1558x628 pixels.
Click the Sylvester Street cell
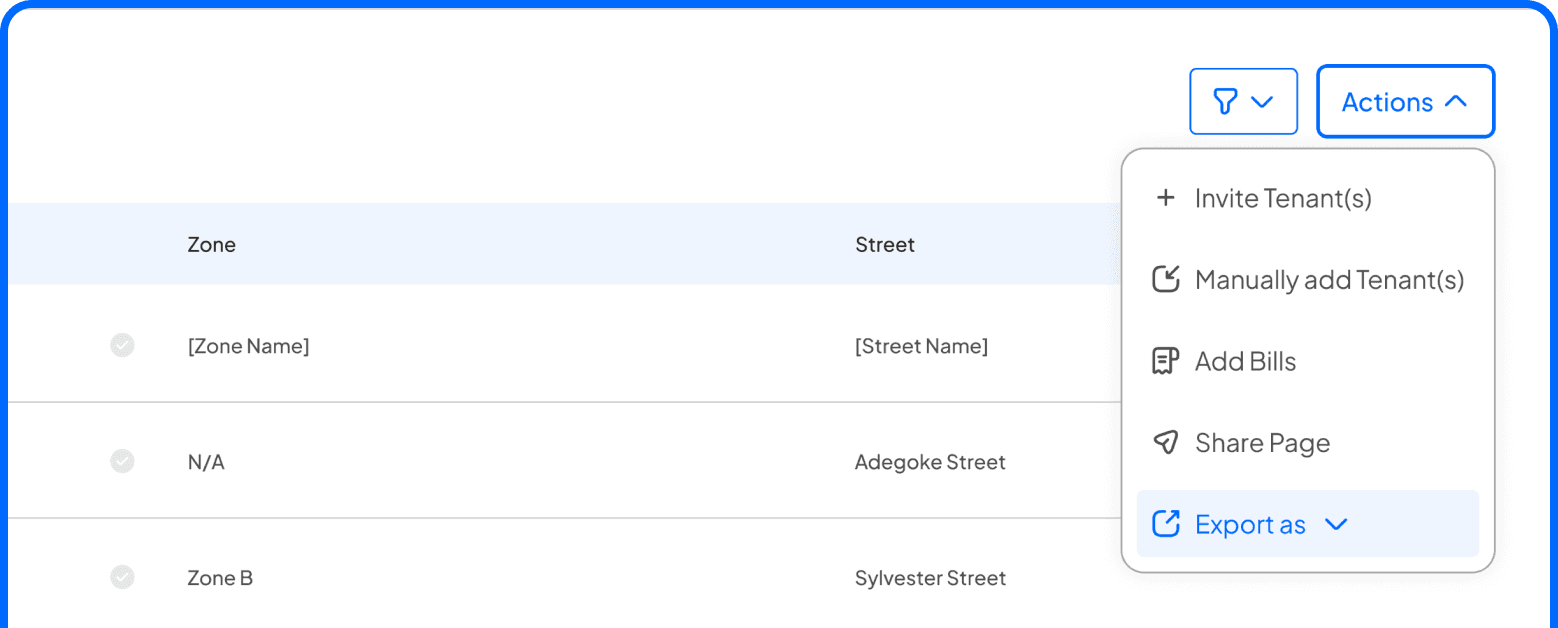tap(930, 578)
